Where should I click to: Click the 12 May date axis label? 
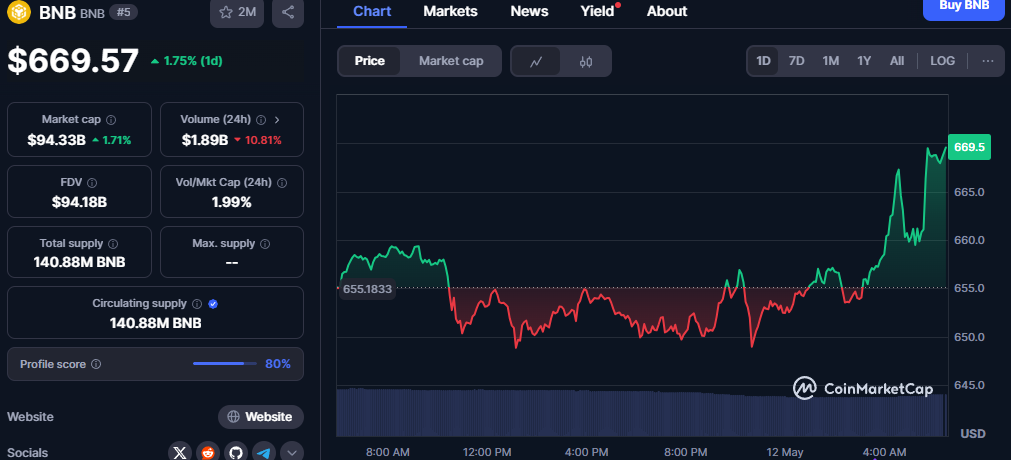(x=784, y=452)
